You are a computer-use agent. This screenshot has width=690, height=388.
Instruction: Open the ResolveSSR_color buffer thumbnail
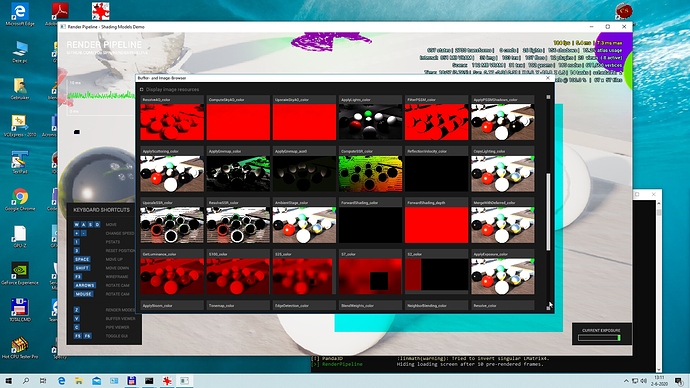point(238,225)
